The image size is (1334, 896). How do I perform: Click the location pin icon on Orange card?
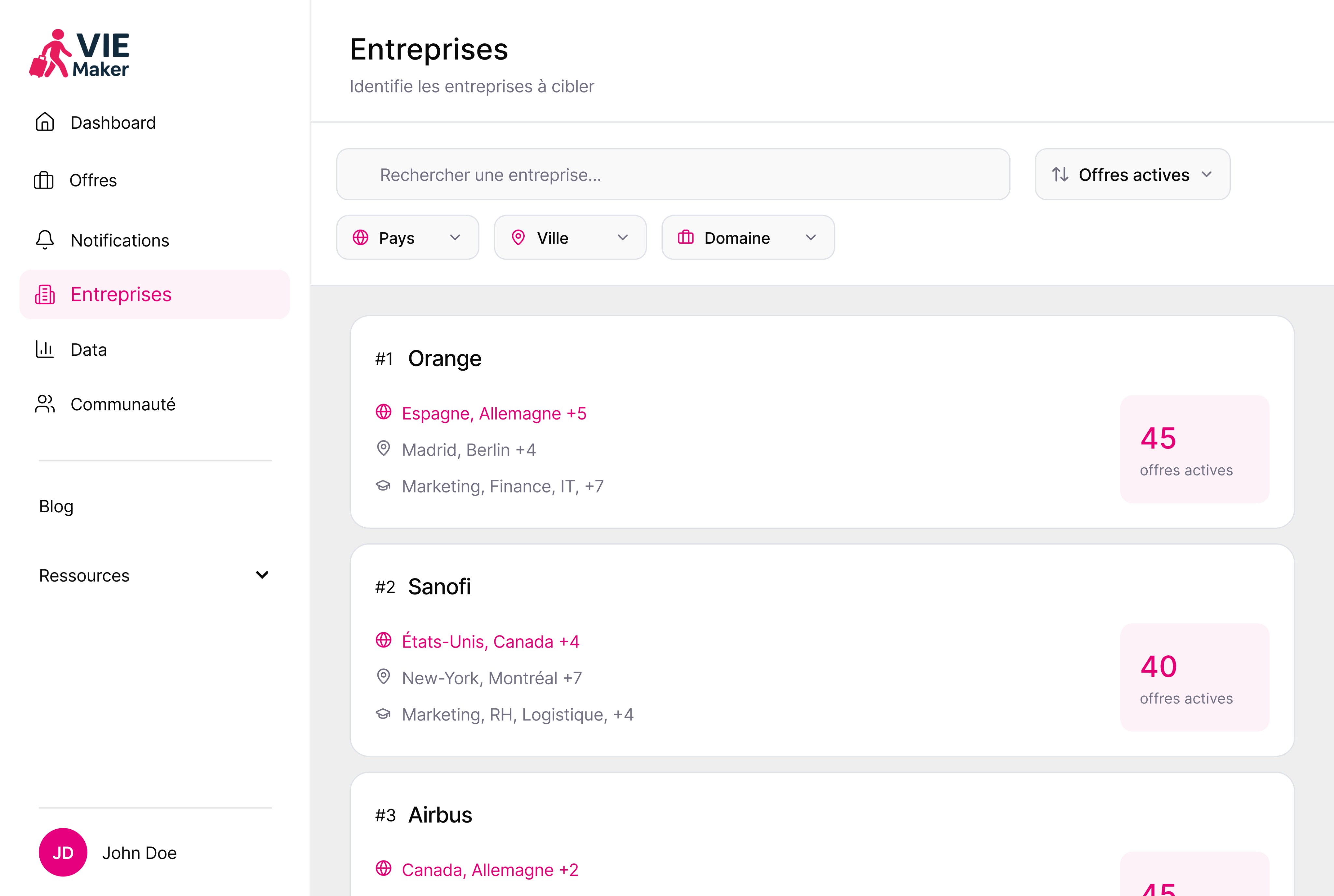tap(383, 448)
